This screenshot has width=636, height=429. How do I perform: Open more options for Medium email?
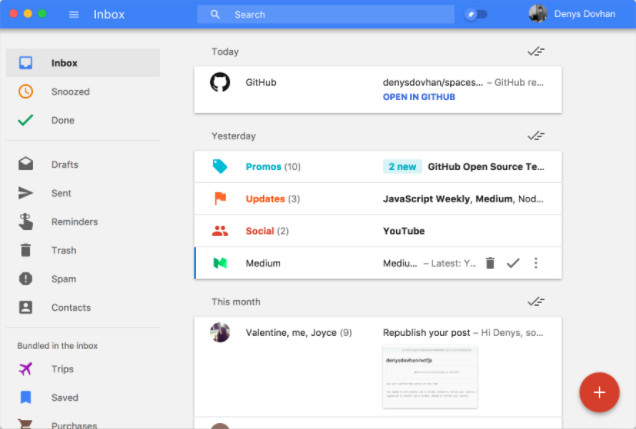tap(536, 263)
